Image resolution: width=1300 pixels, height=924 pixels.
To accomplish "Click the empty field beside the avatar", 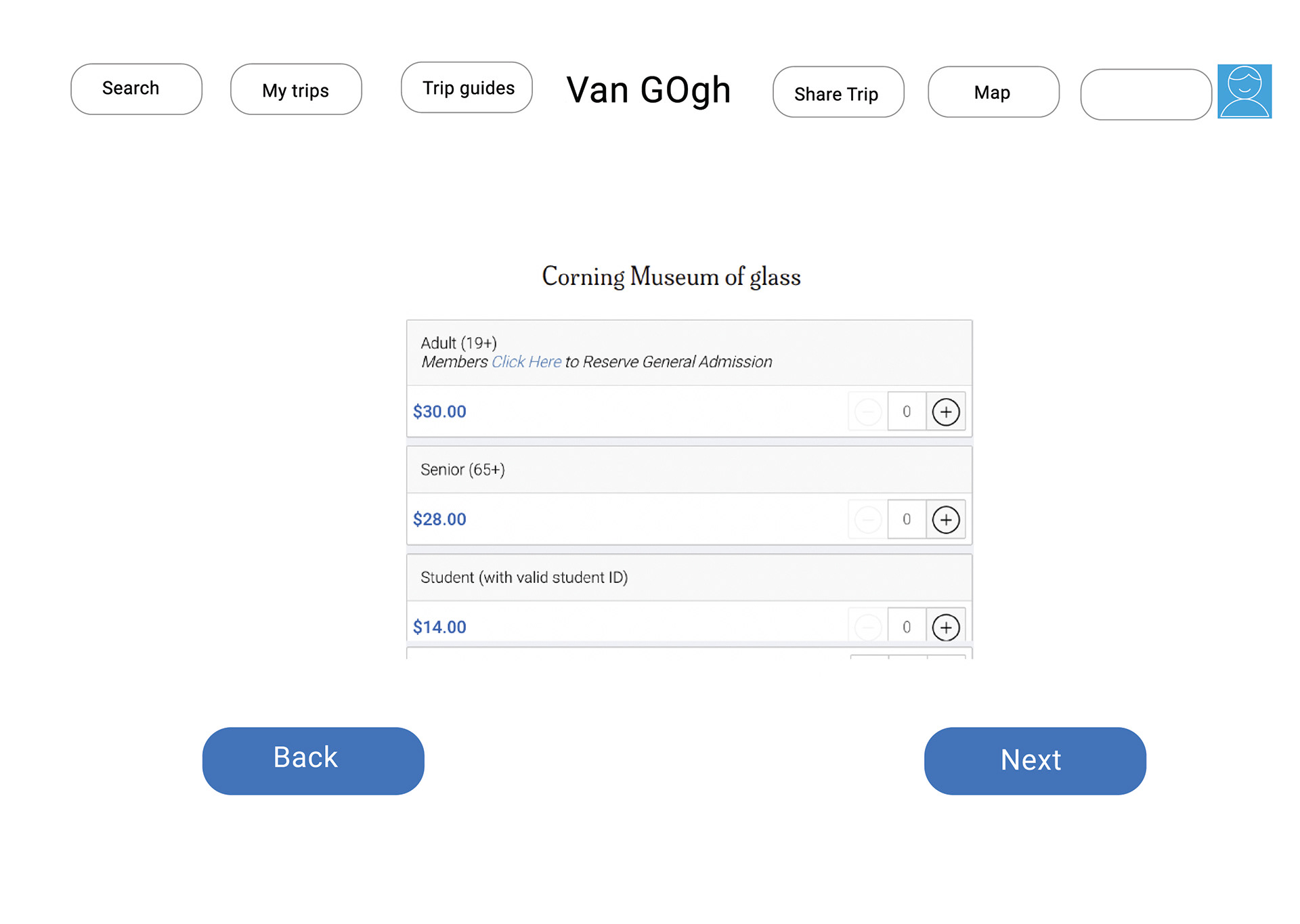I will click(1146, 95).
